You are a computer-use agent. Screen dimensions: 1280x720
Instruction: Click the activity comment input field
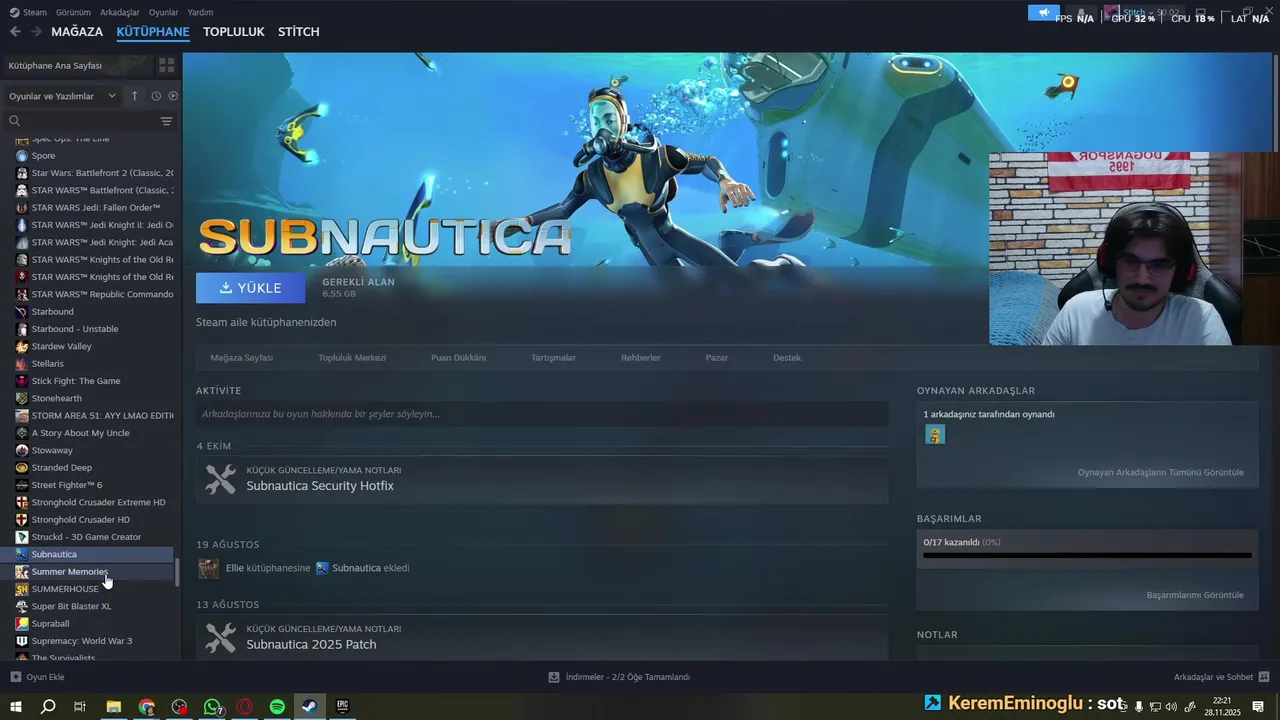pyautogui.click(x=542, y=414)
